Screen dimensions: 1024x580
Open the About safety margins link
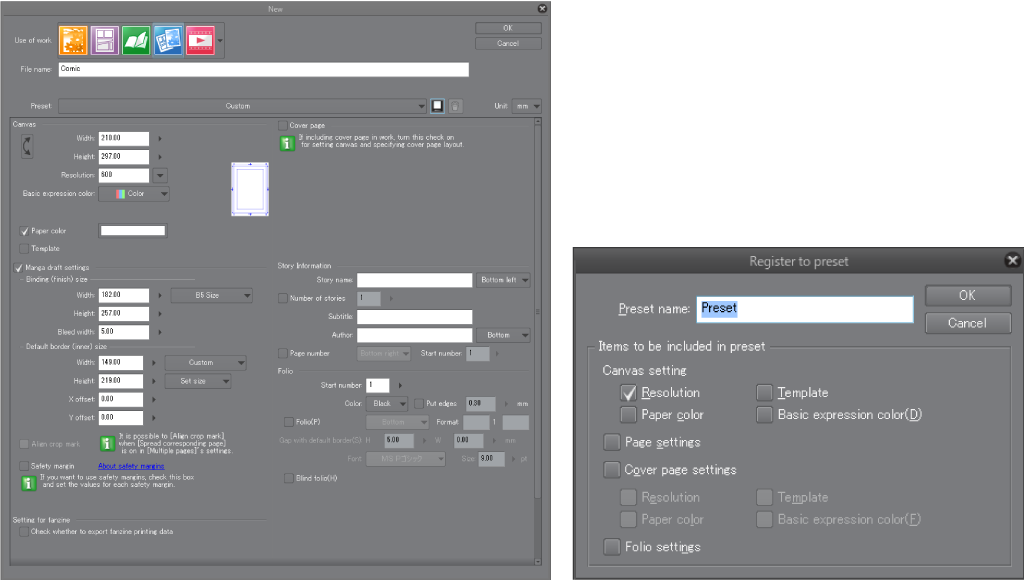pyautogui.click(x=131, y=466)
